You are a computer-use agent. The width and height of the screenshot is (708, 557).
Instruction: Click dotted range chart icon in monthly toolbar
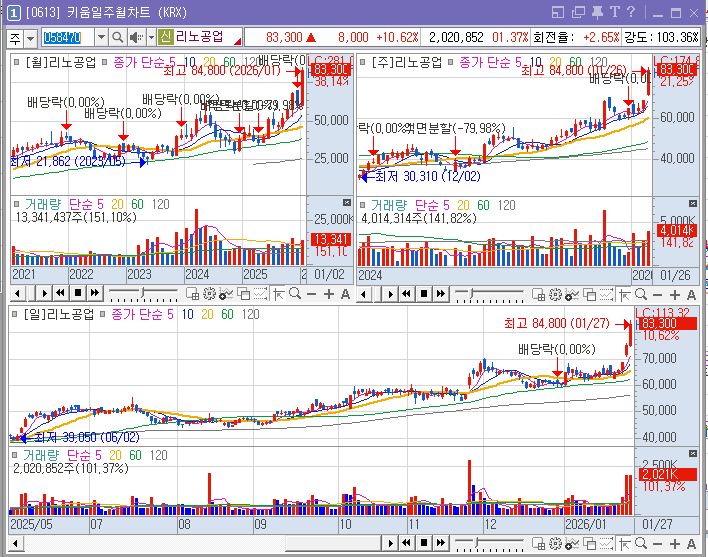coord(260,294)
